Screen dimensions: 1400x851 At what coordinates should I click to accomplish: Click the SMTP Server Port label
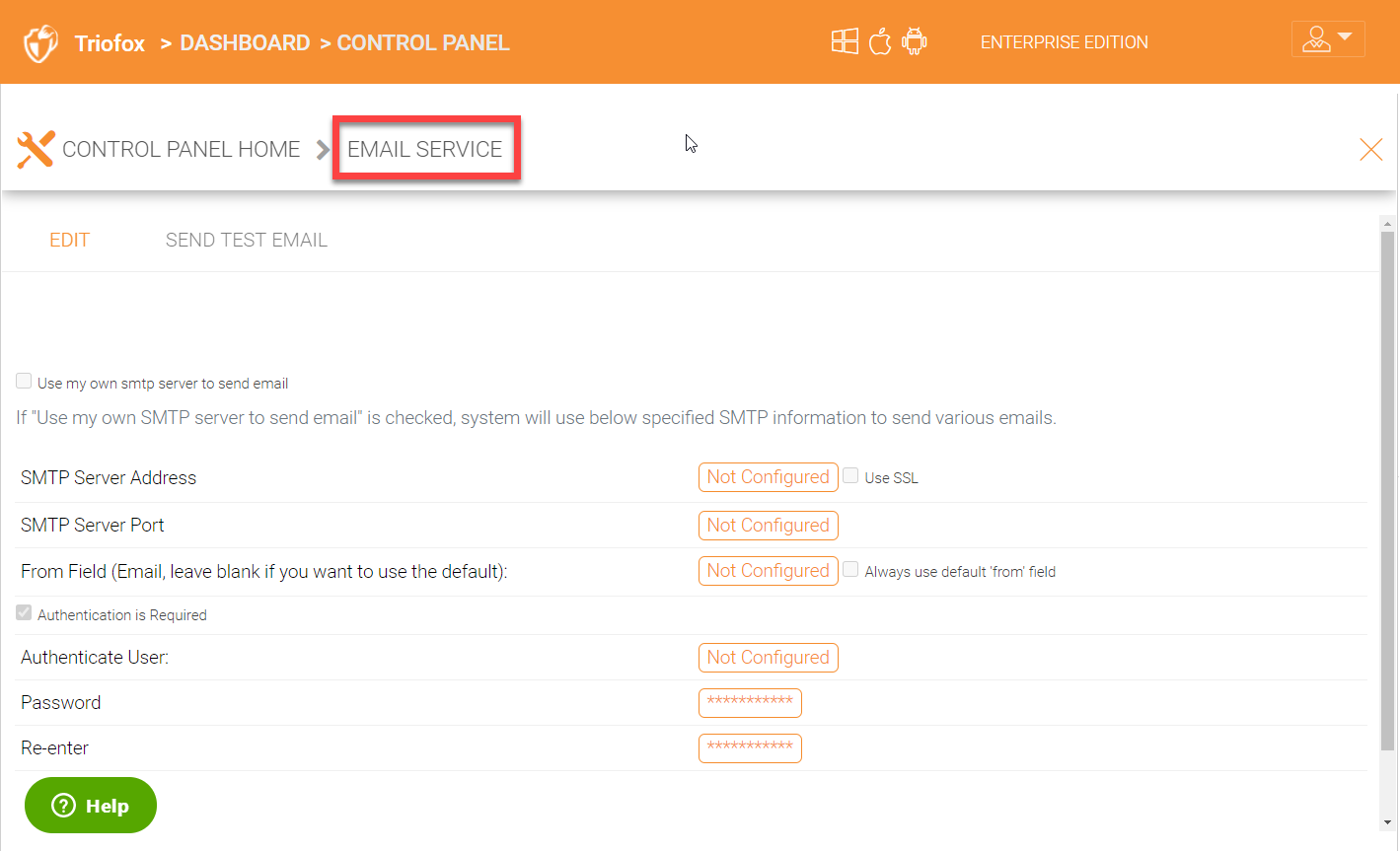click(x=93, y=526)
